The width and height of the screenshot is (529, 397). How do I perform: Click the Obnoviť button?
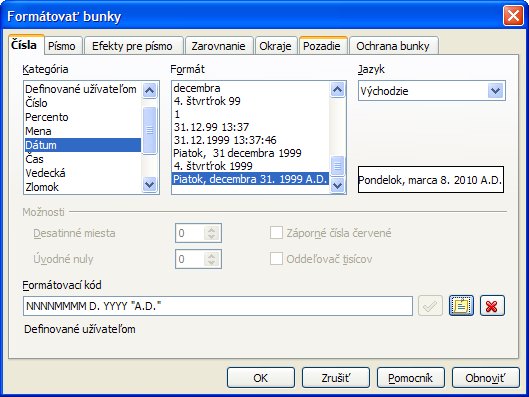pyautogui.click(x=485, y=378)
